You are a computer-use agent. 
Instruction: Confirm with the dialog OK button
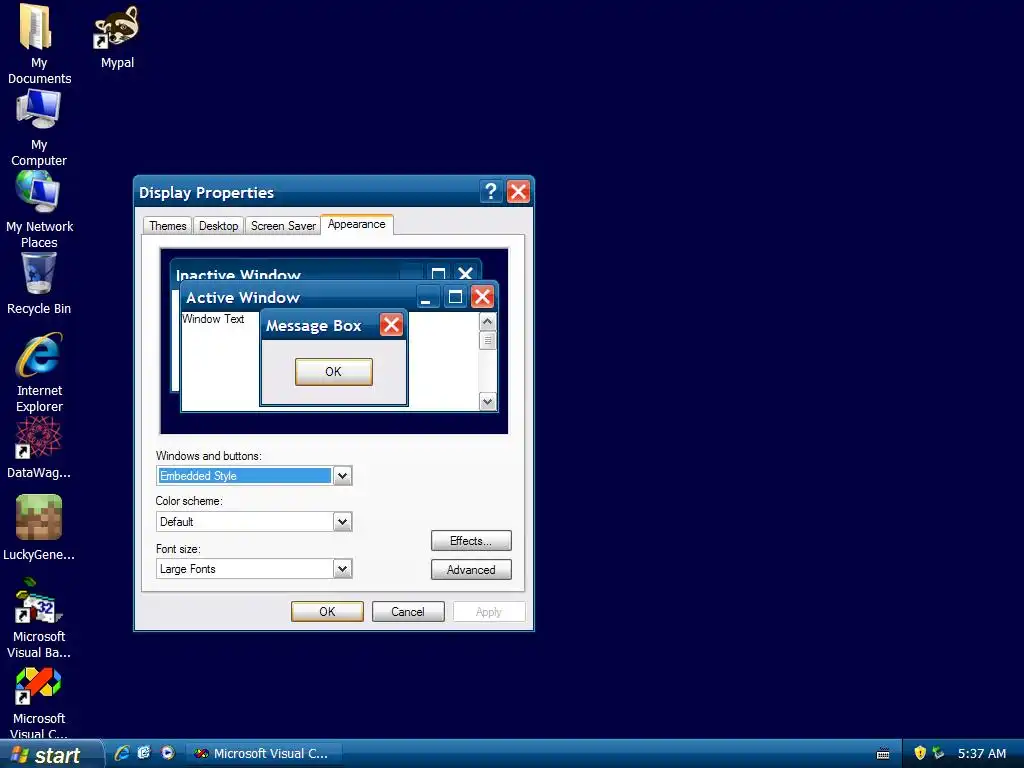327,611
